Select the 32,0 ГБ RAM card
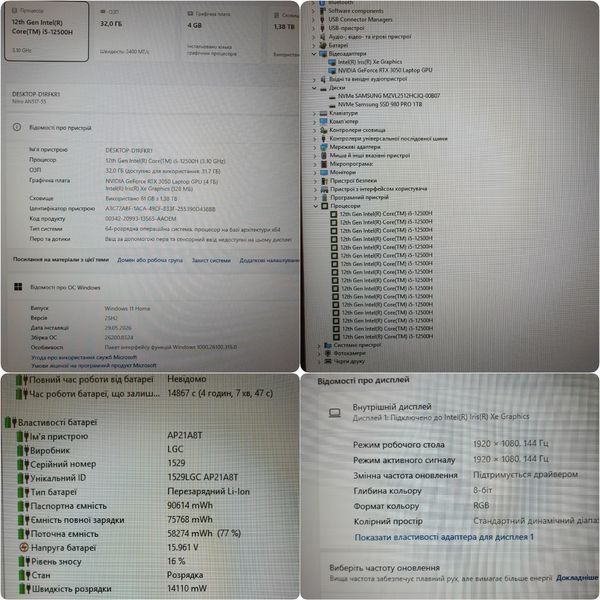Screen dimensions: 600x600 coord(137,31)
